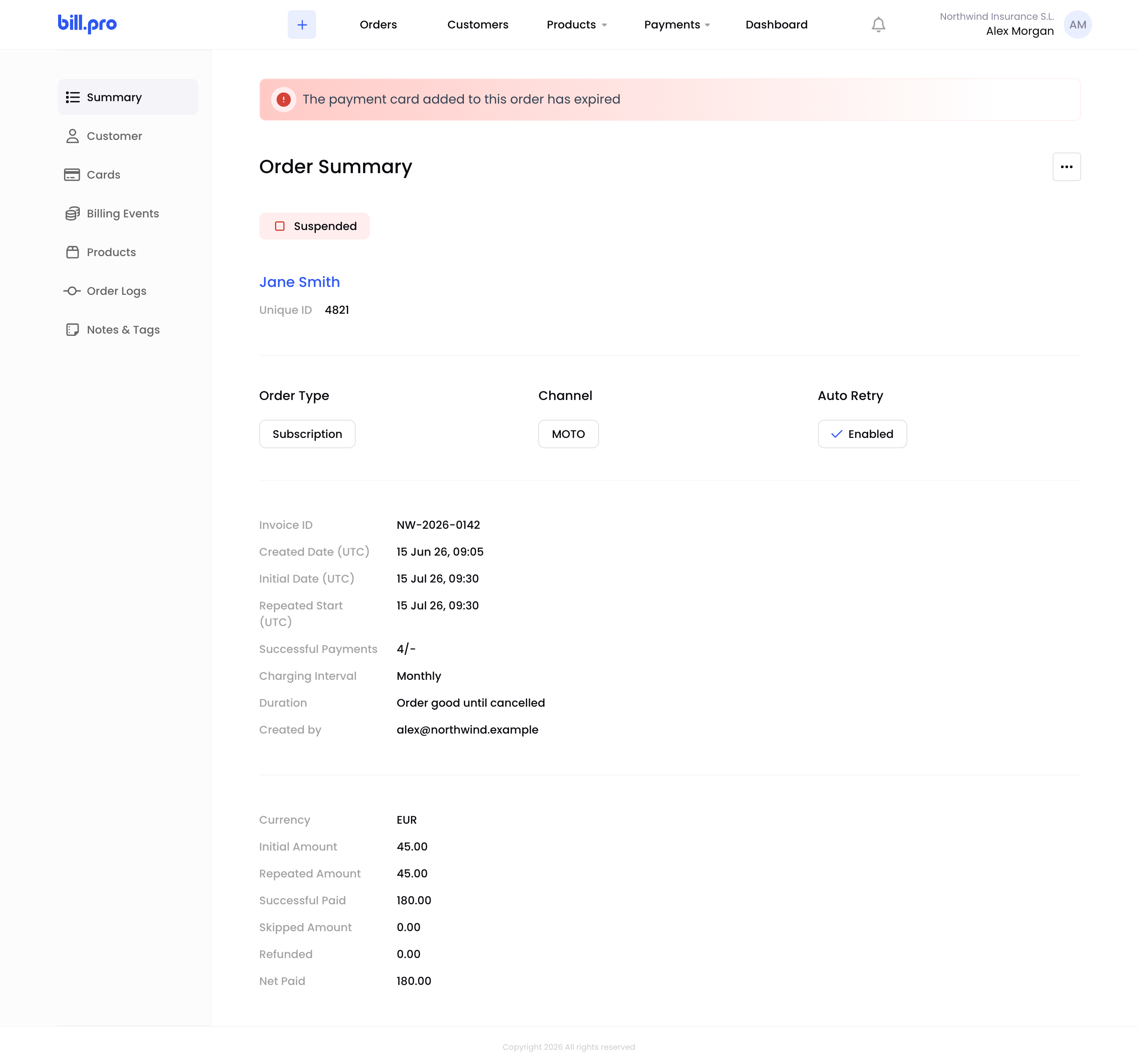Click the Cards credit card icon
The width and height of the screenshot is (1138, 1064).
pyautogui.click(x=72, y=175)
